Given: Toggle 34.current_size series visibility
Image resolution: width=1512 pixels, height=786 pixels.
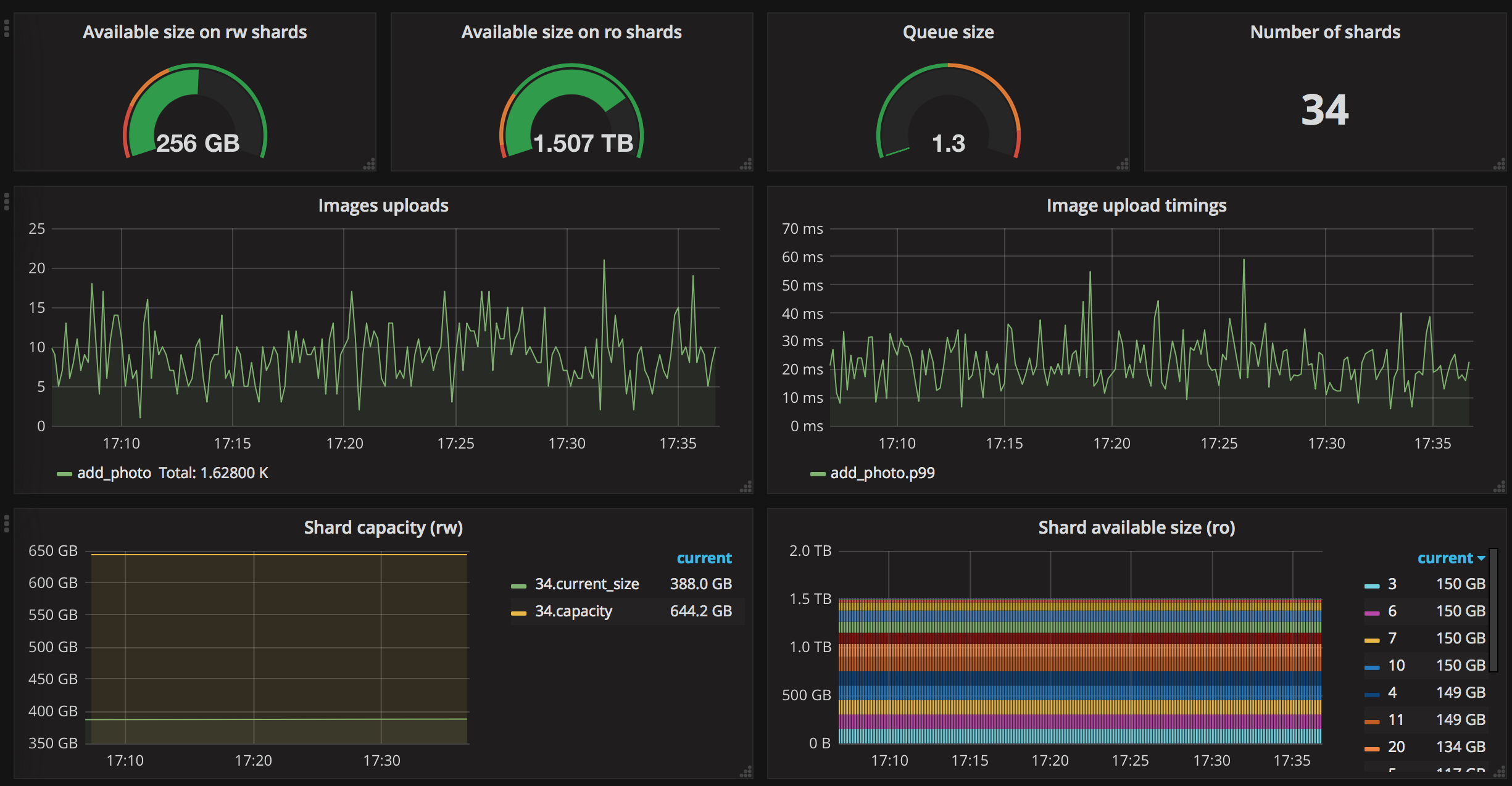Looking at the screenshot, I should click(x=587, y=584).
